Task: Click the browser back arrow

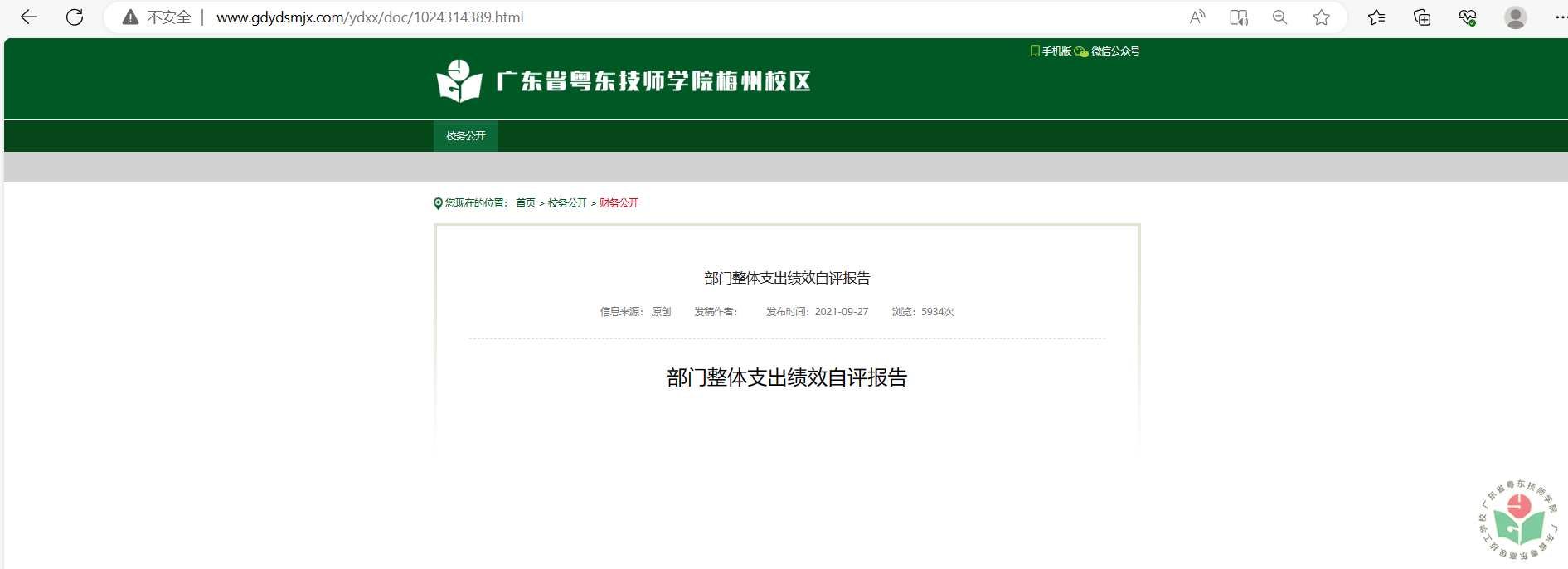Action: (29, 17)
